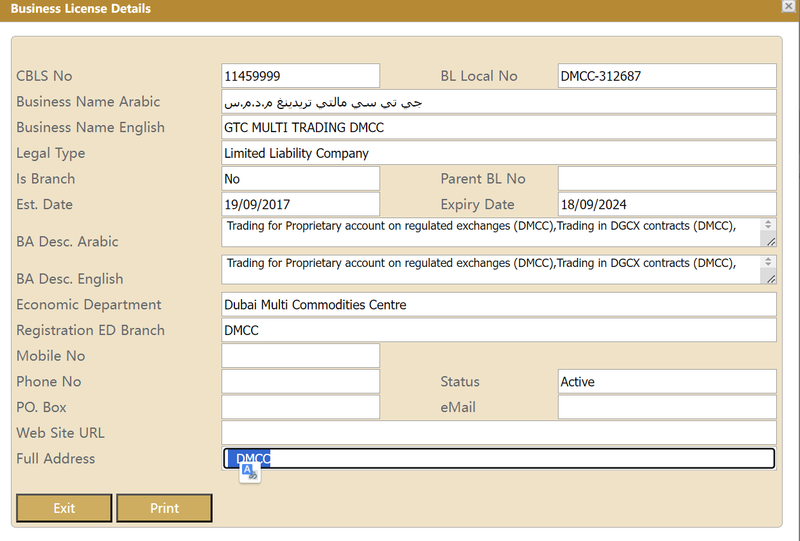This screenshot has height=541, width=800.
Task: Click the BL Local No label
Action: click(479, 76)
